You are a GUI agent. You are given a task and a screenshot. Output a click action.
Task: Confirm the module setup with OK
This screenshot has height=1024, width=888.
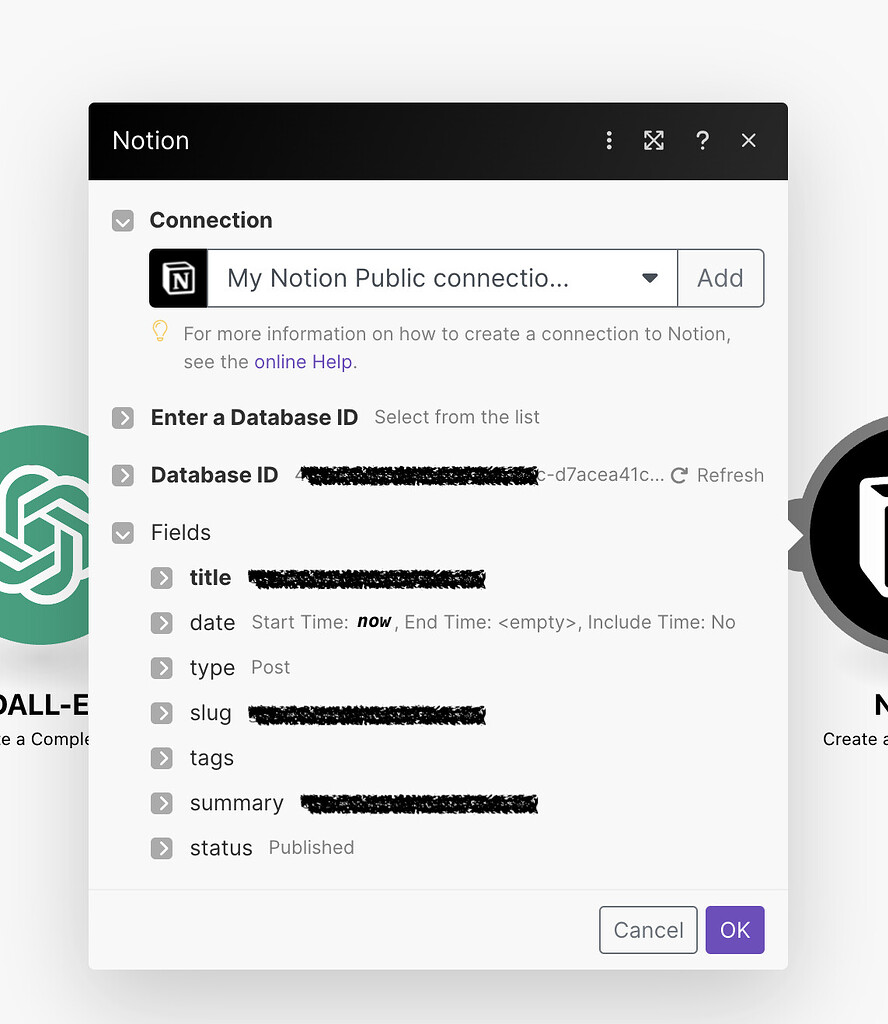735,929
